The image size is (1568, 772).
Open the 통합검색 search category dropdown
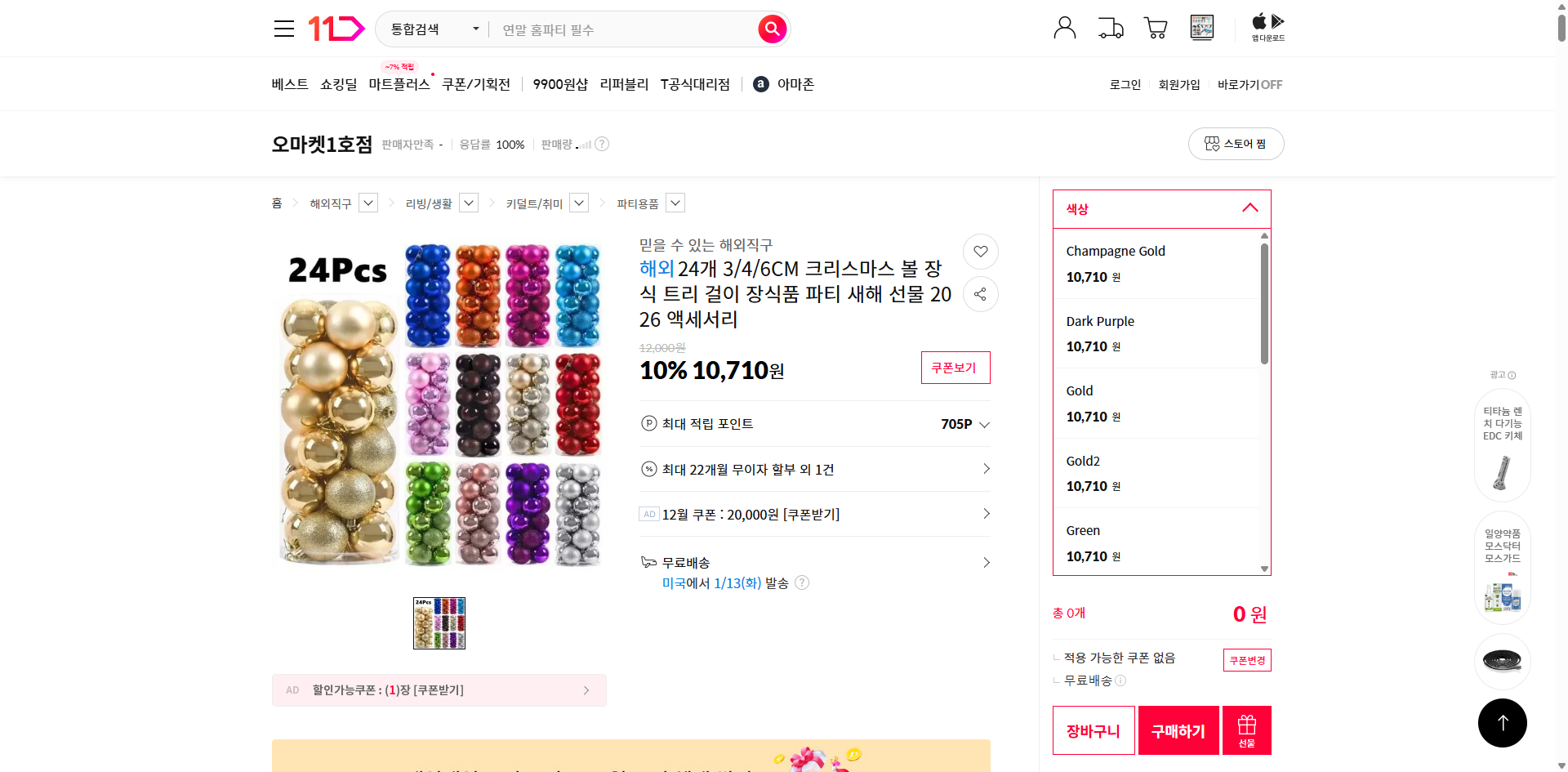pos(431,29)
